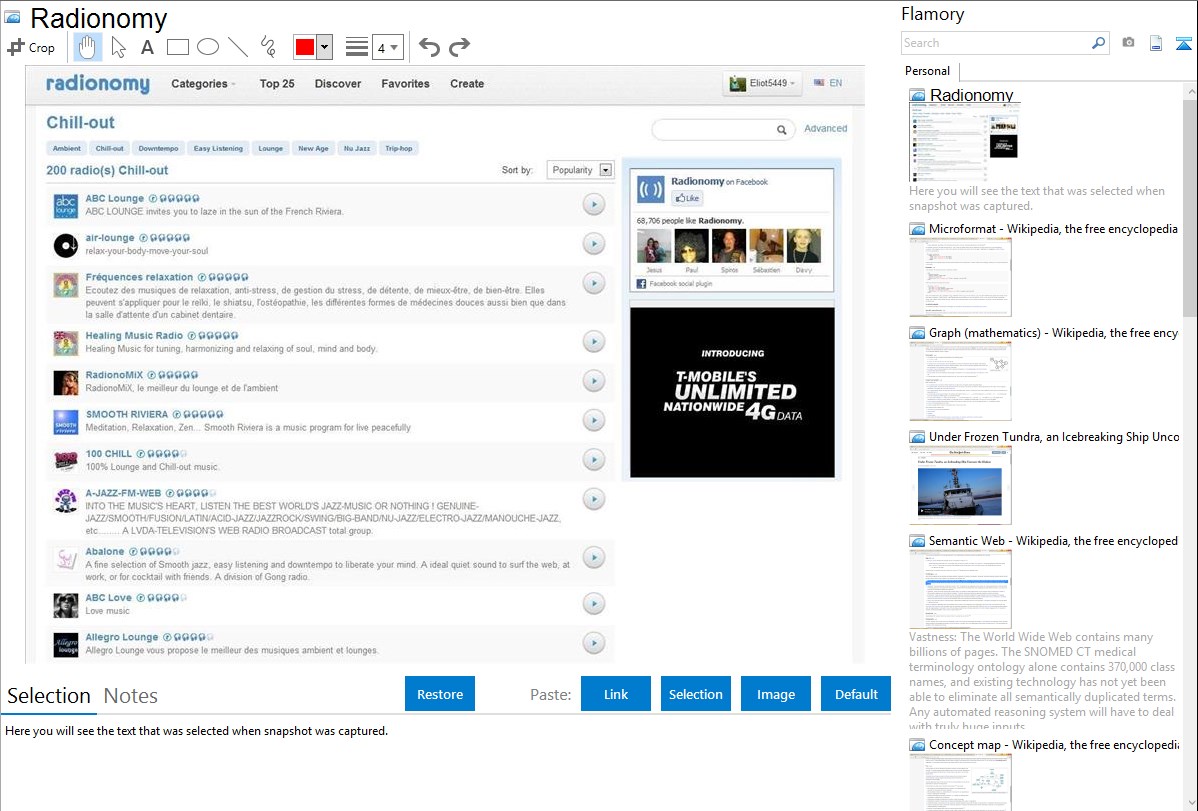1198x811 pixels.
Task: Pick the text annotation tool (A)
Action: tap(147, 47)
